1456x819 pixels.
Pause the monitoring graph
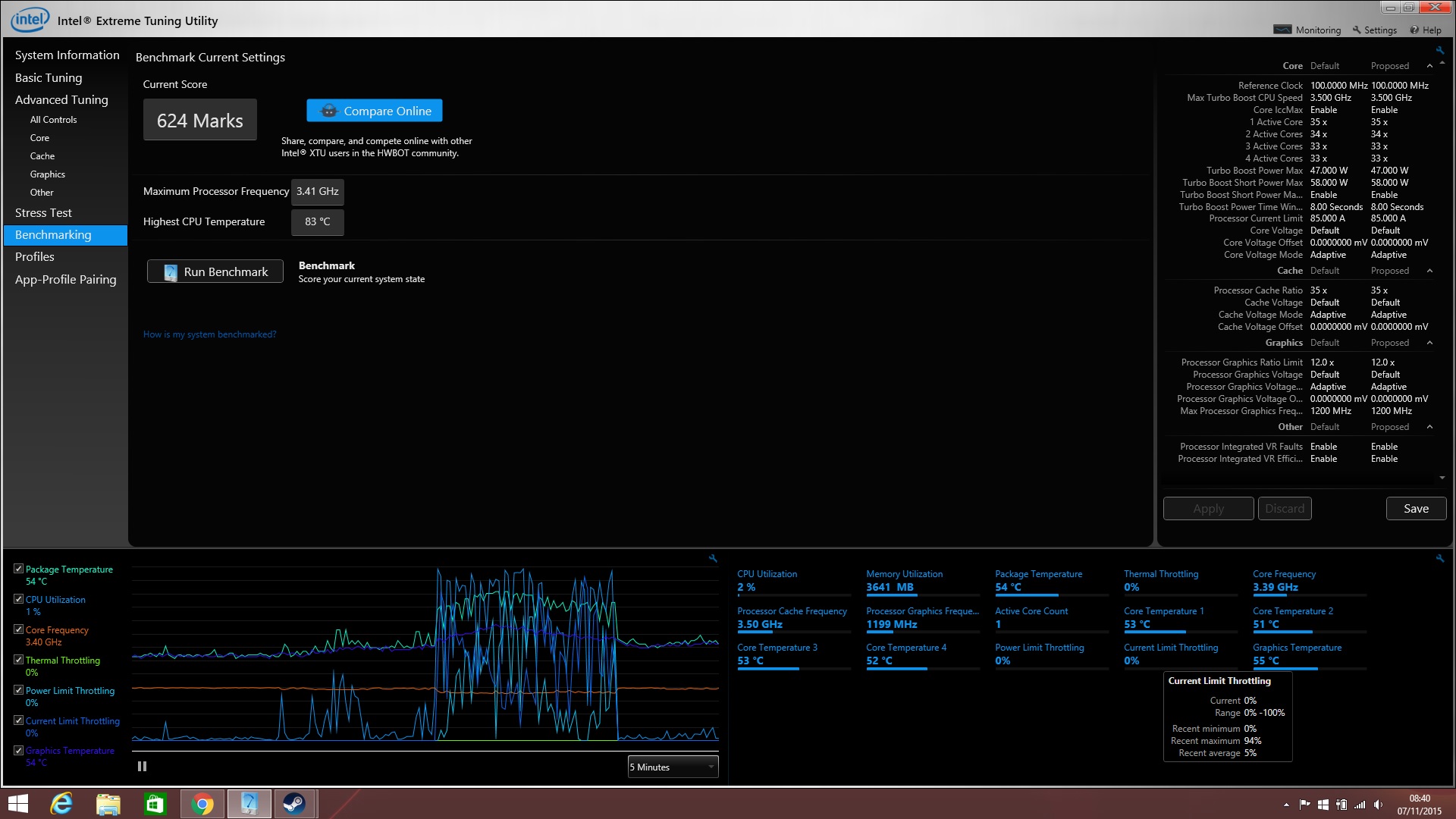[x=142, y=767]
